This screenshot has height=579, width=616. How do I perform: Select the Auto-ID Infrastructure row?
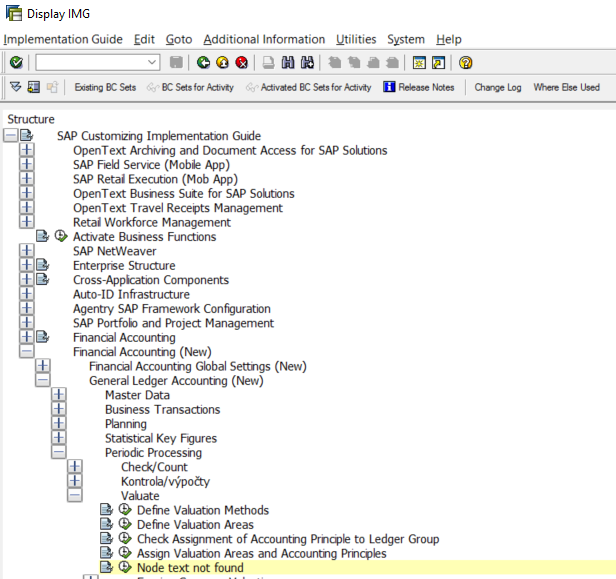click(131, 294)
